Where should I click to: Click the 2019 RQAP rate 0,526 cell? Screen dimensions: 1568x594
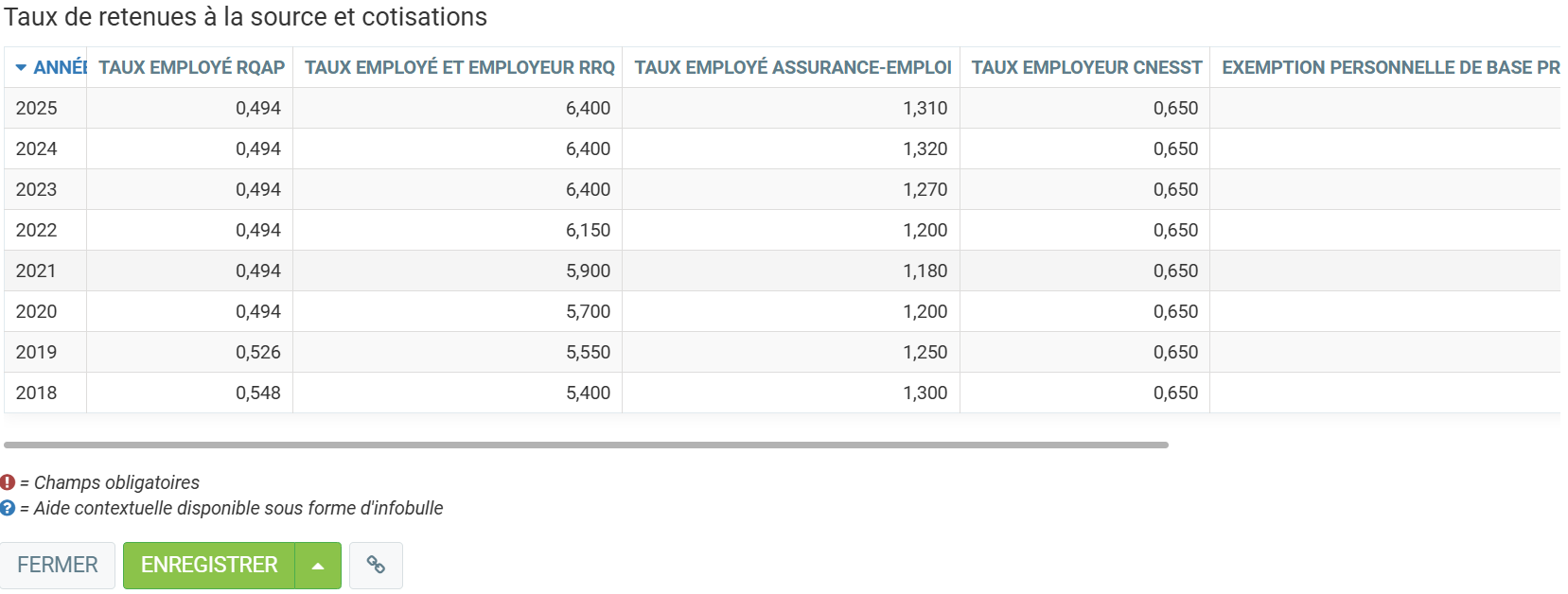pos(258,353)
